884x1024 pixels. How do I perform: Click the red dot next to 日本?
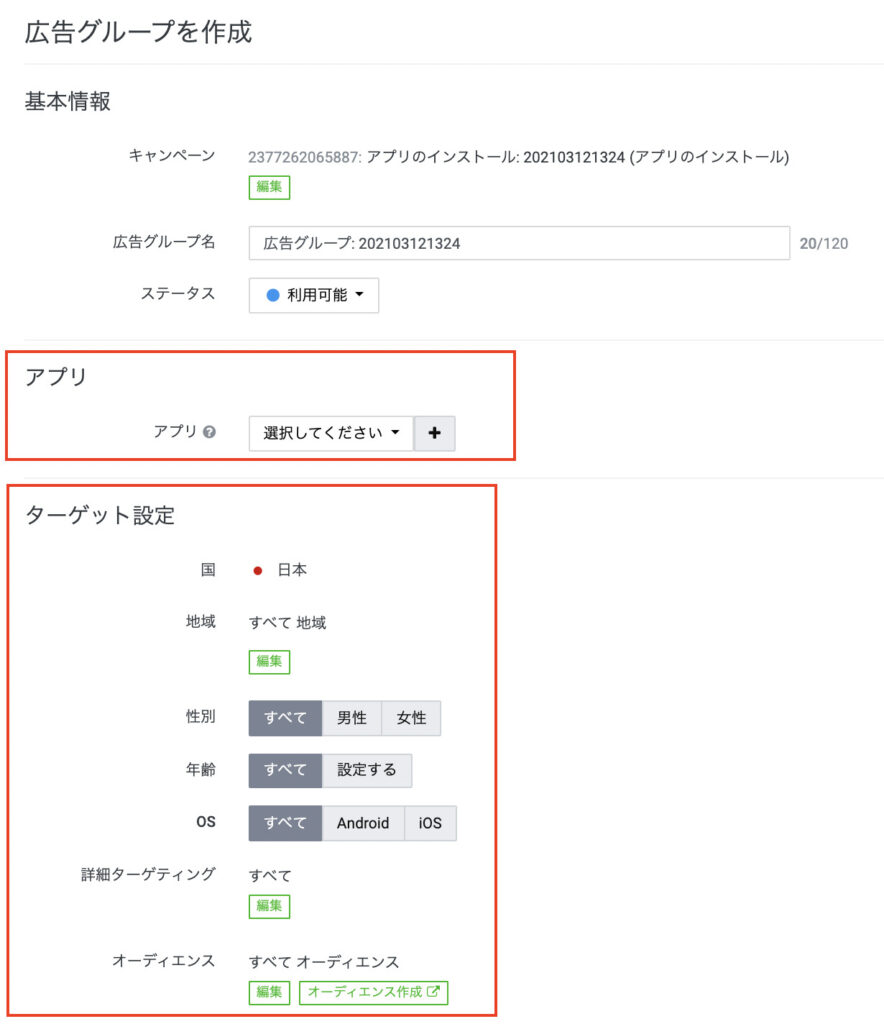[257, 569]
